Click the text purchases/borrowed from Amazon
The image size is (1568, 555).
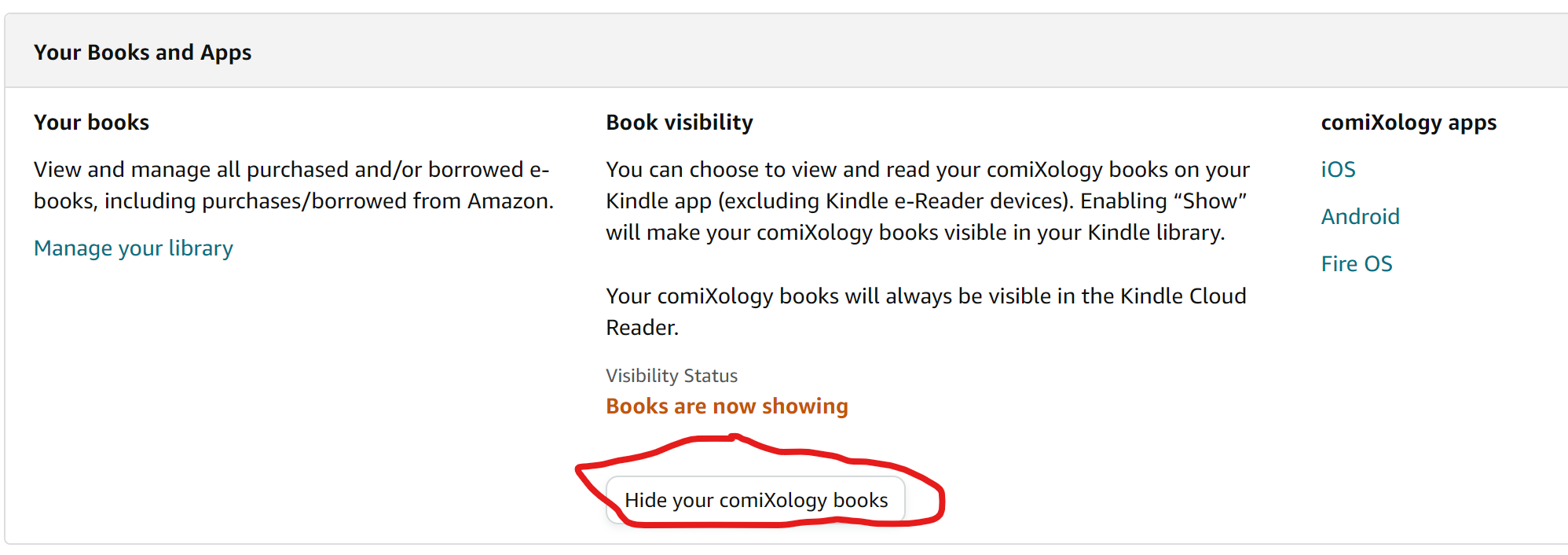pos(377,201)
